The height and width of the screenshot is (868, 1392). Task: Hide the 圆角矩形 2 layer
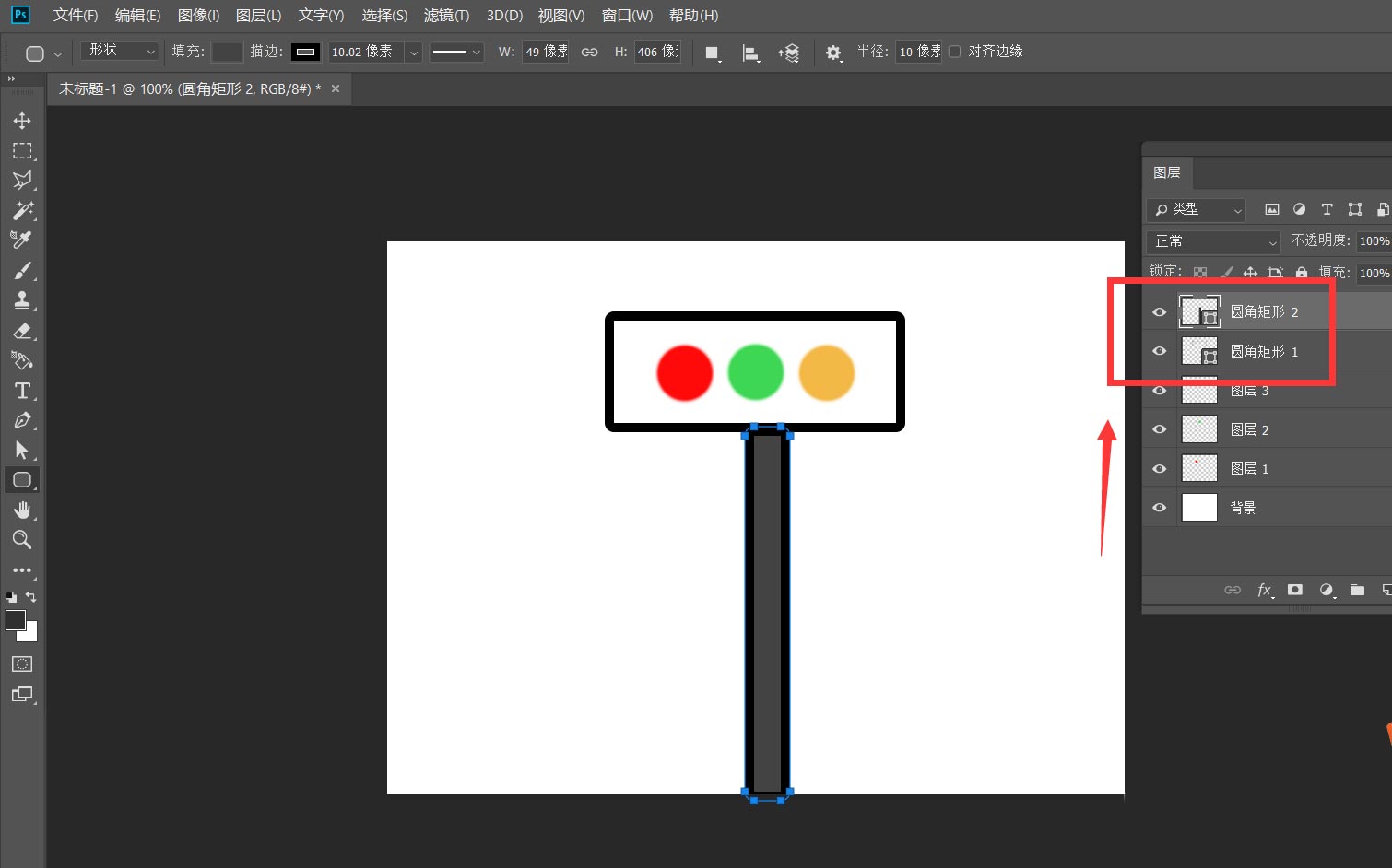point(1160,312)
